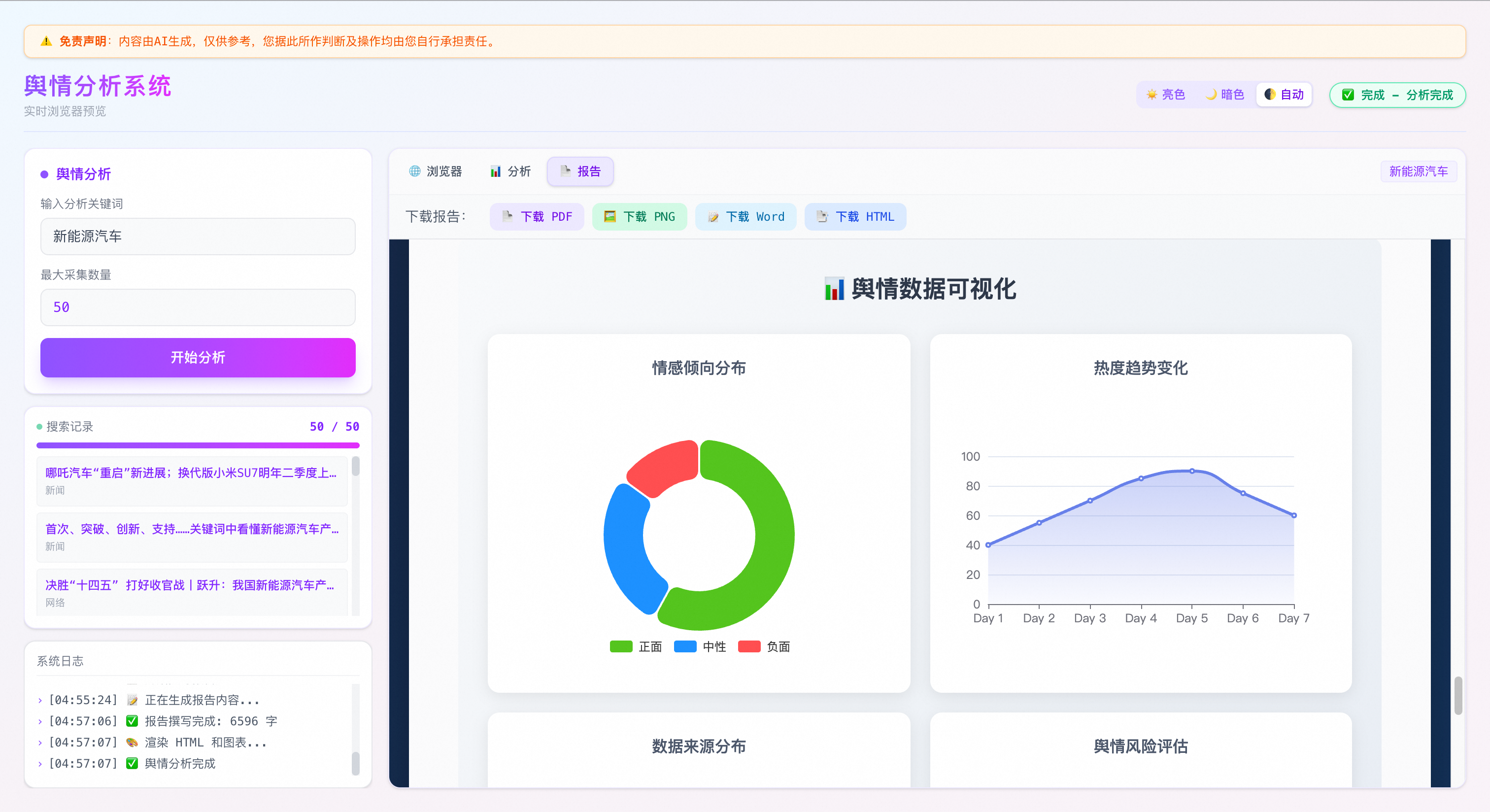Toggle the 正面 series in the donut legend
The height and width of the screenshot is (812, 1490).
(x=636, y=646)
